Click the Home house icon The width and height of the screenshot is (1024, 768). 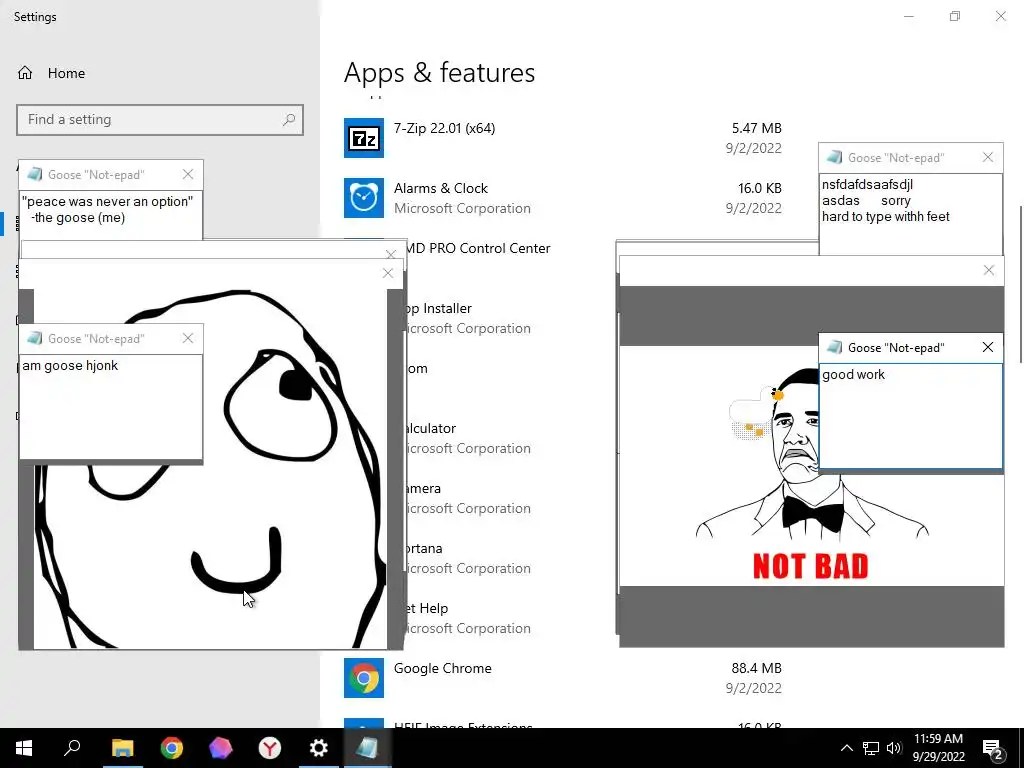[25, 73]
